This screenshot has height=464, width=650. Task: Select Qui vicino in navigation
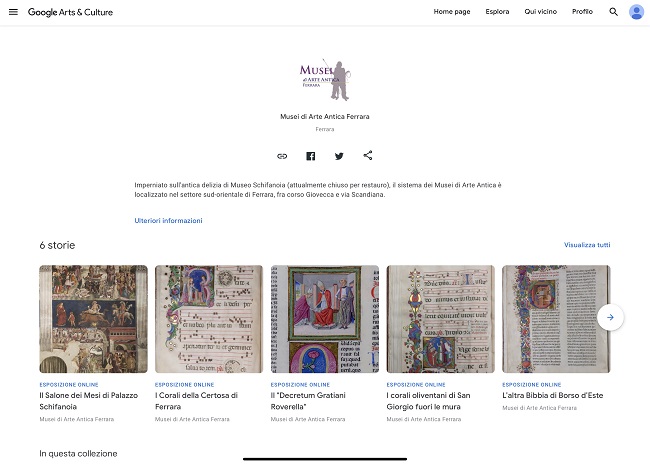(x=541, y=12)
